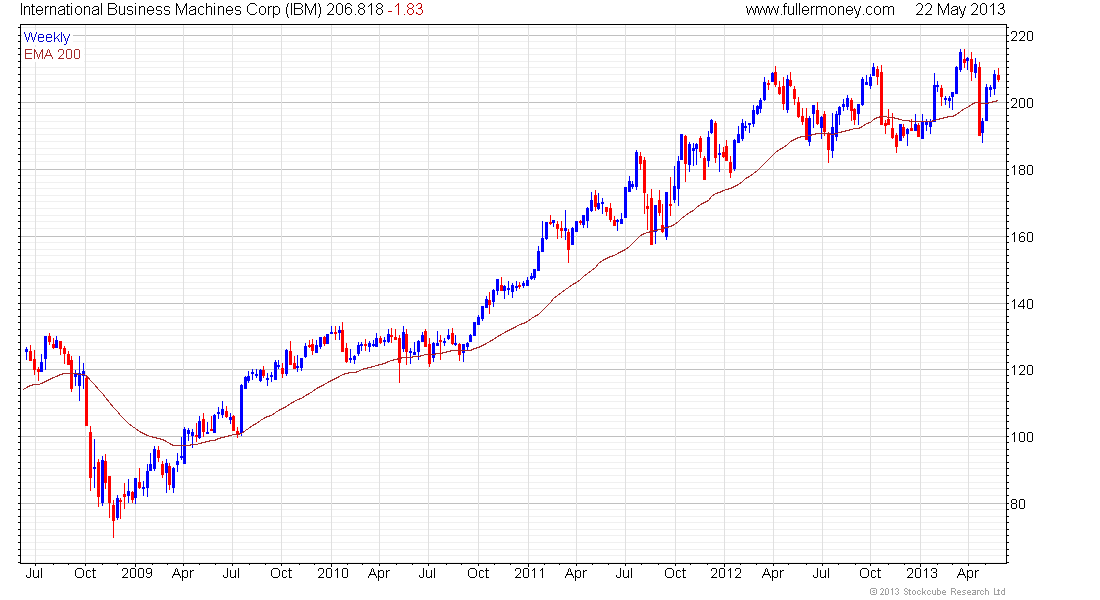The width and height of the screenshot is (1100, 600).
Task: Click the 80 price axis label
Action: coord(1018,505)
